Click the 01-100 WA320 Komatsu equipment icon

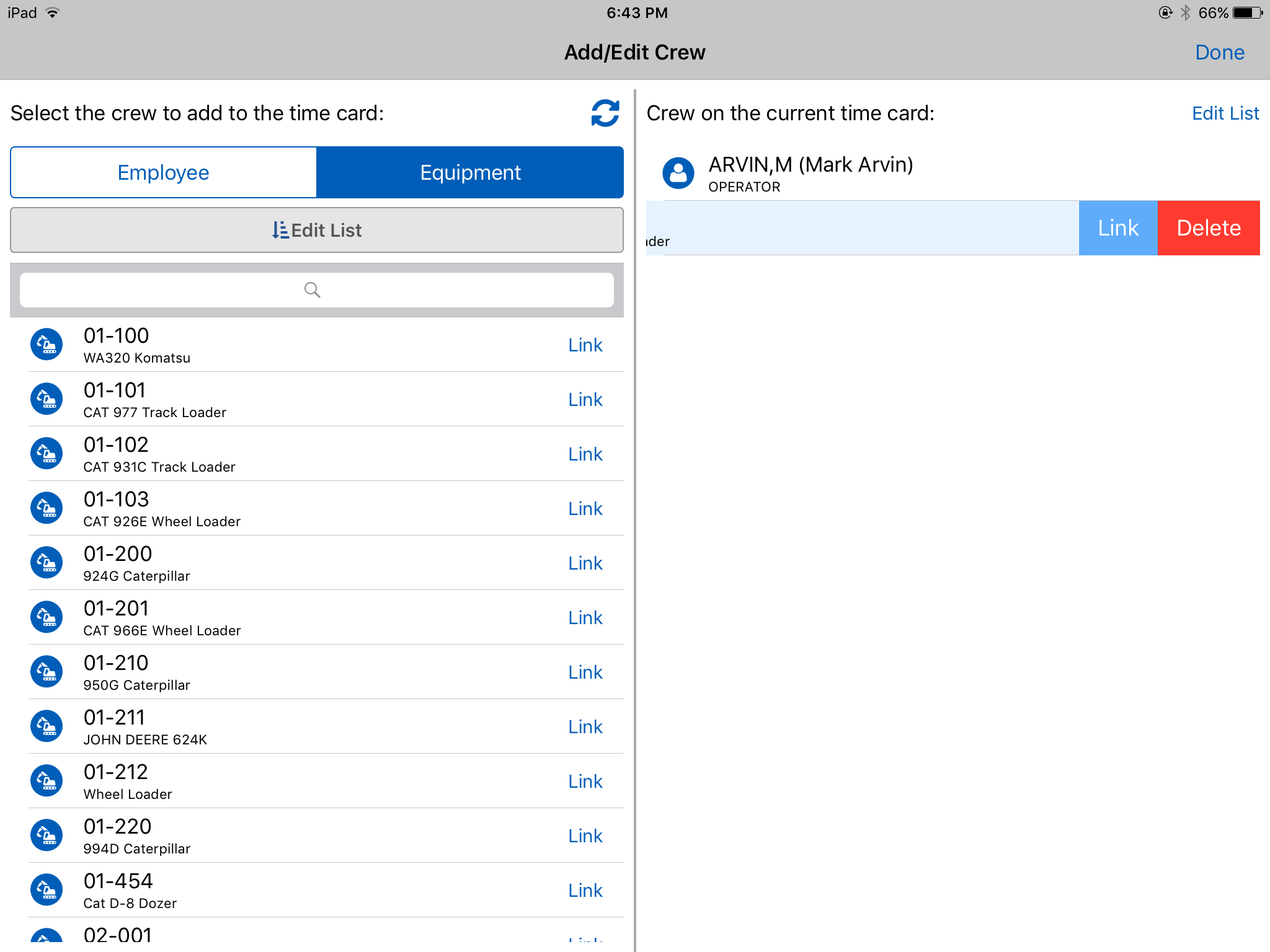click(47, 345)
